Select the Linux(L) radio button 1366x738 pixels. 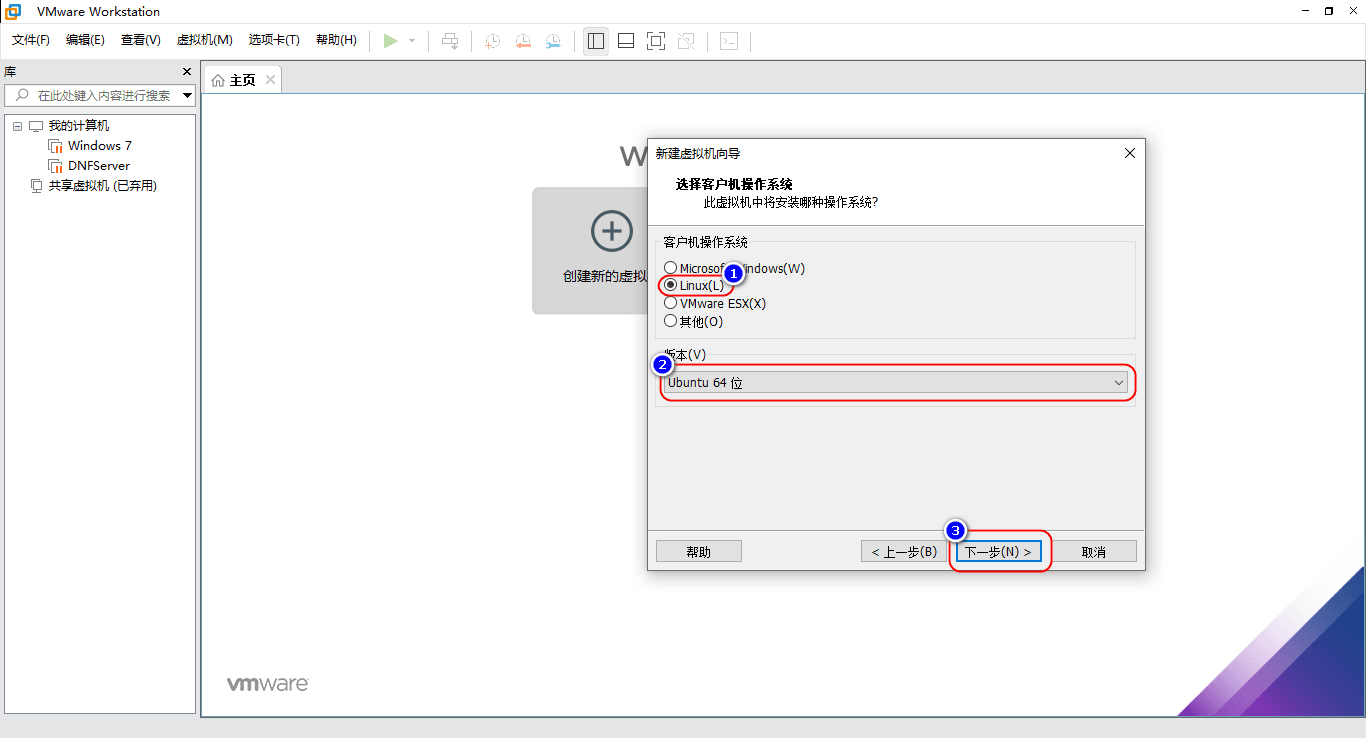coord(671,285)
